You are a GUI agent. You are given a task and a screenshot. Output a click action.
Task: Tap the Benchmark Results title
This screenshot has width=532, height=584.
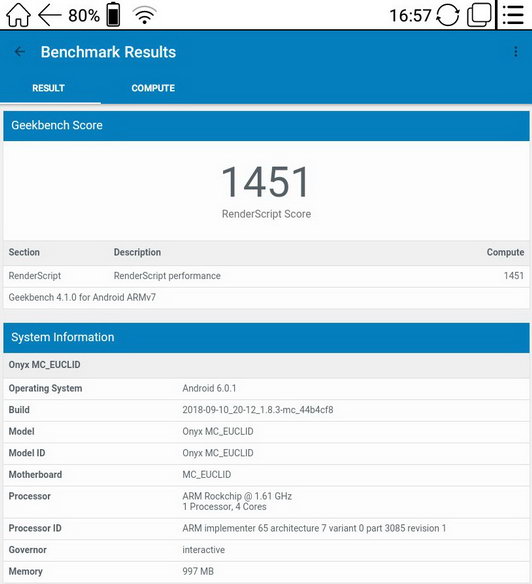pyautogui.click(x=108, y=52)
